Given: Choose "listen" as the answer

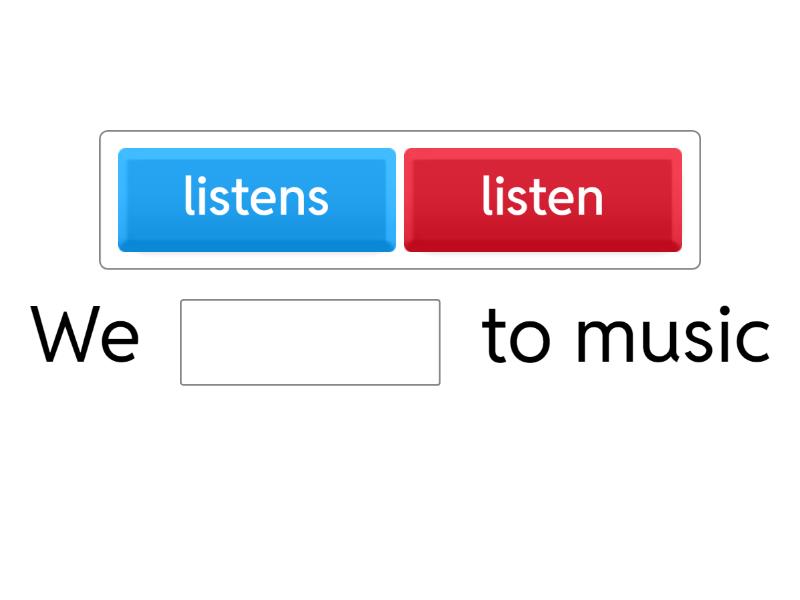Looking at the screenshot, I should (542, 199).
